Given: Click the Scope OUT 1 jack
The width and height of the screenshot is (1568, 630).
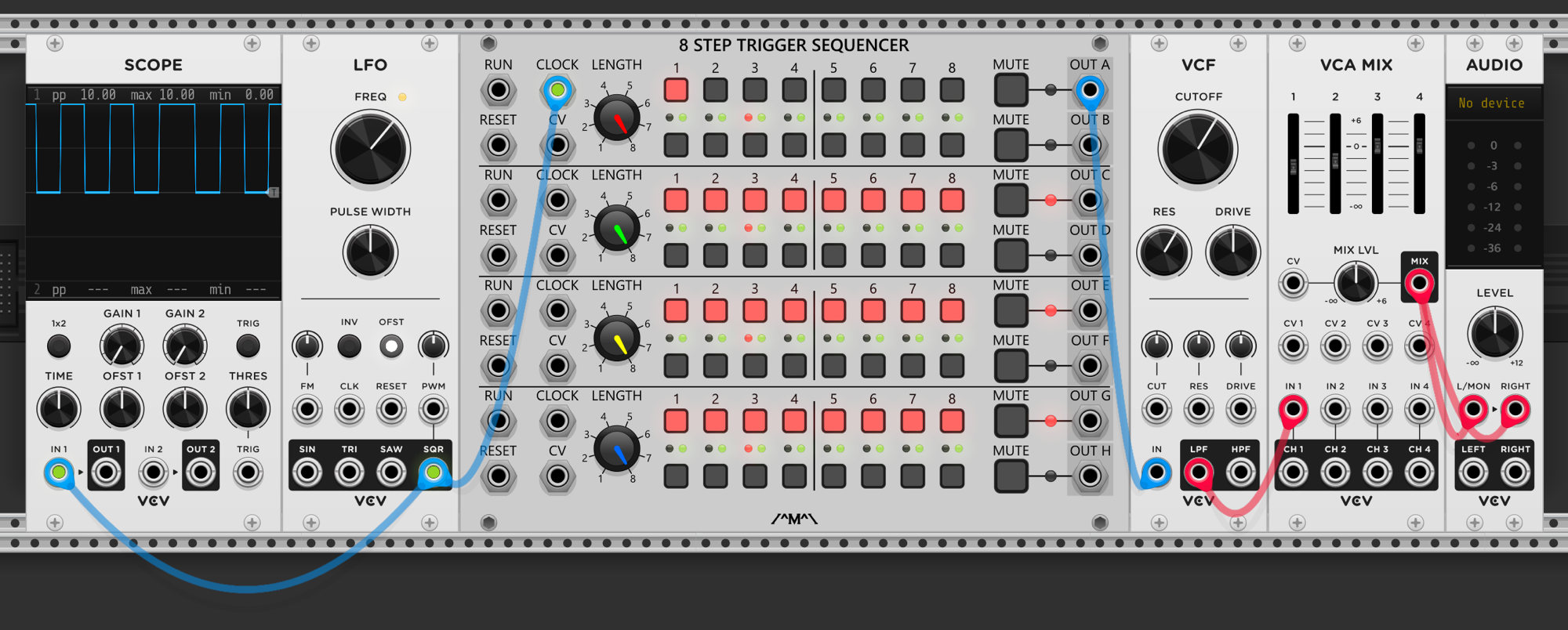Looking at the screenshot, I should (x=107, y=472).
